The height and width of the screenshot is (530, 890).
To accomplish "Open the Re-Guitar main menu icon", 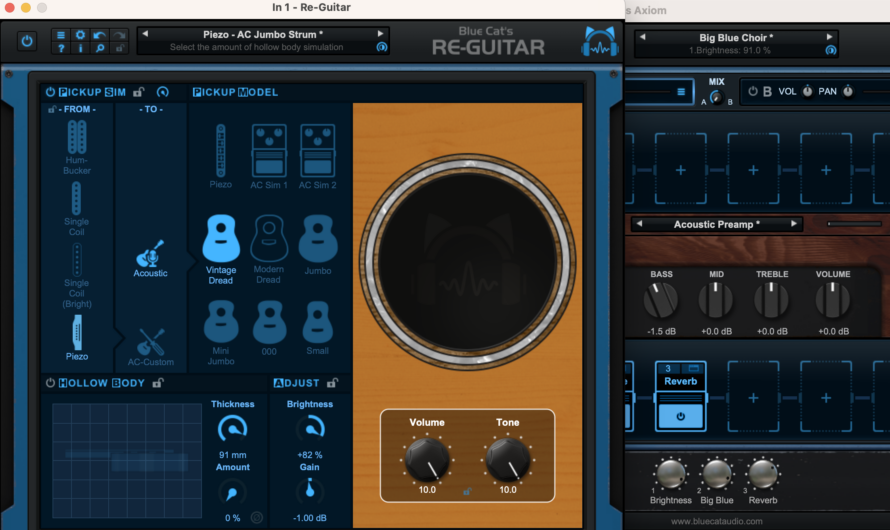I will pos(61,35).
